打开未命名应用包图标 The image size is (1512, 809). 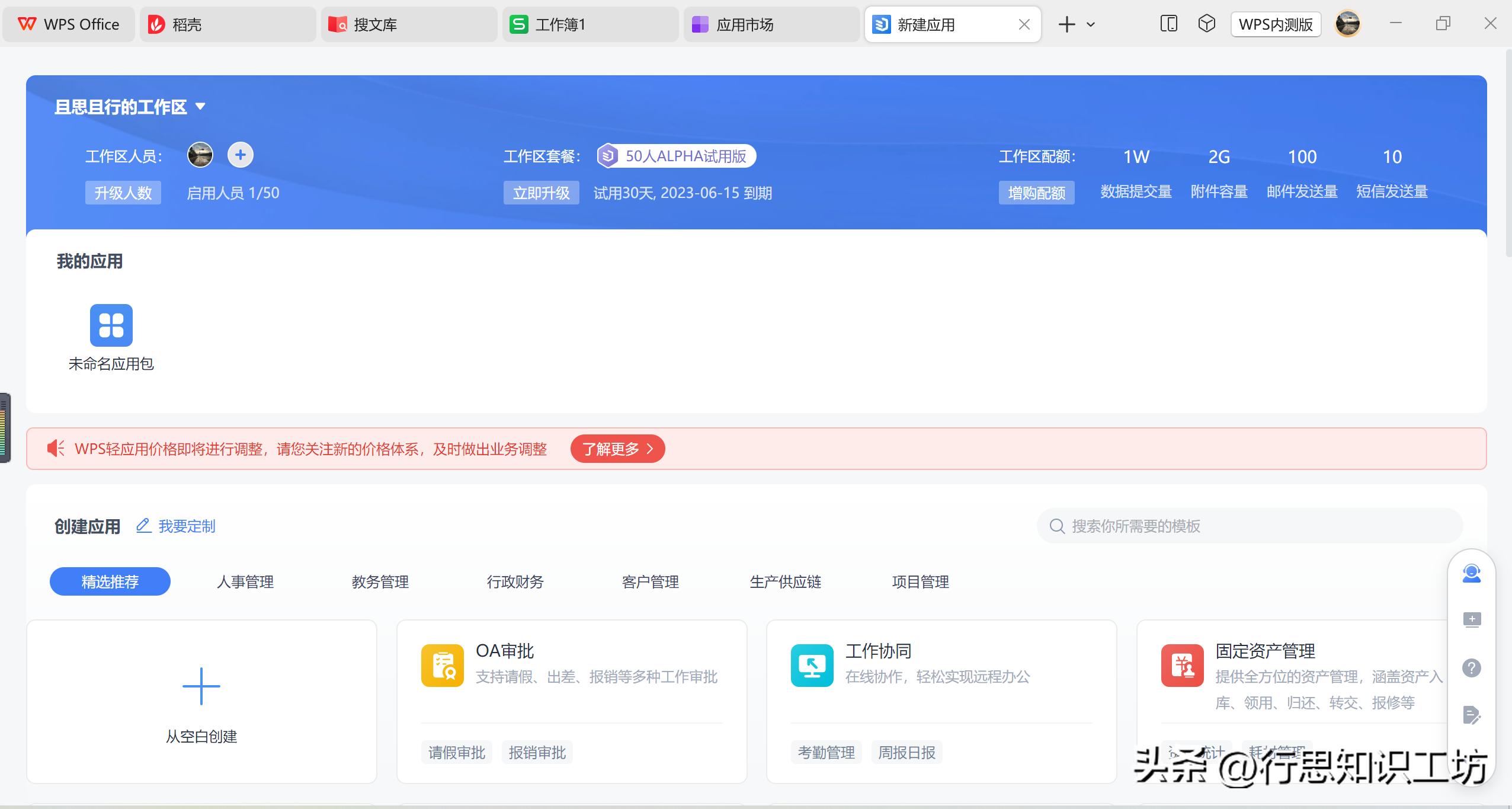click(111, 325)
